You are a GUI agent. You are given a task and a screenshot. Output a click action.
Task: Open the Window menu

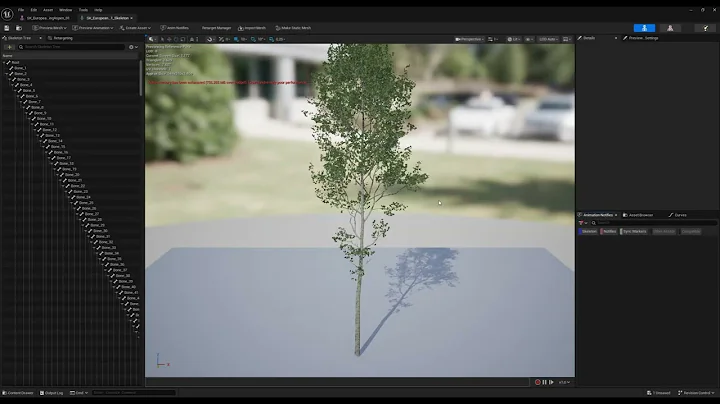66,10
